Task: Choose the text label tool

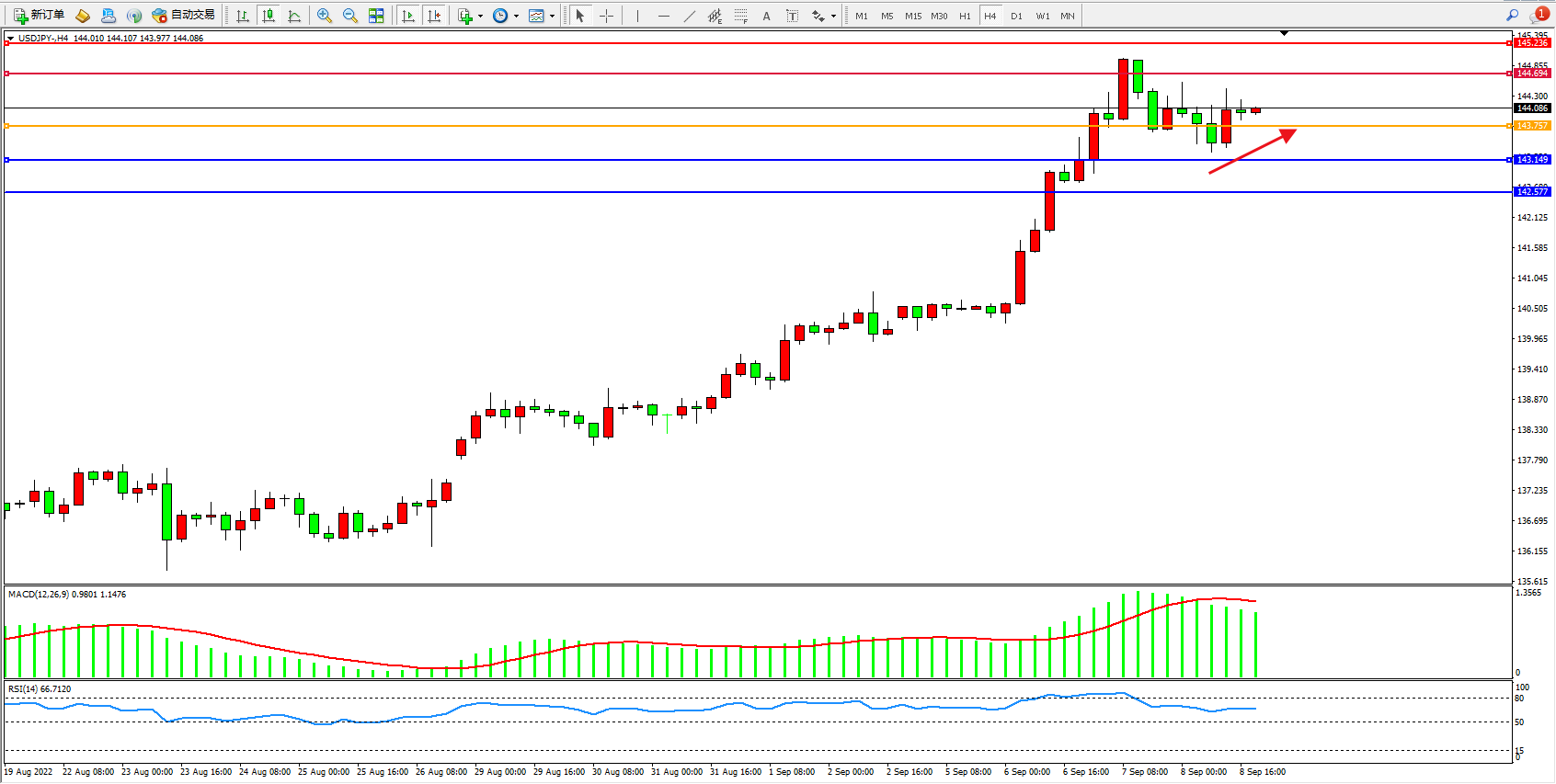Action: point(766,16)
